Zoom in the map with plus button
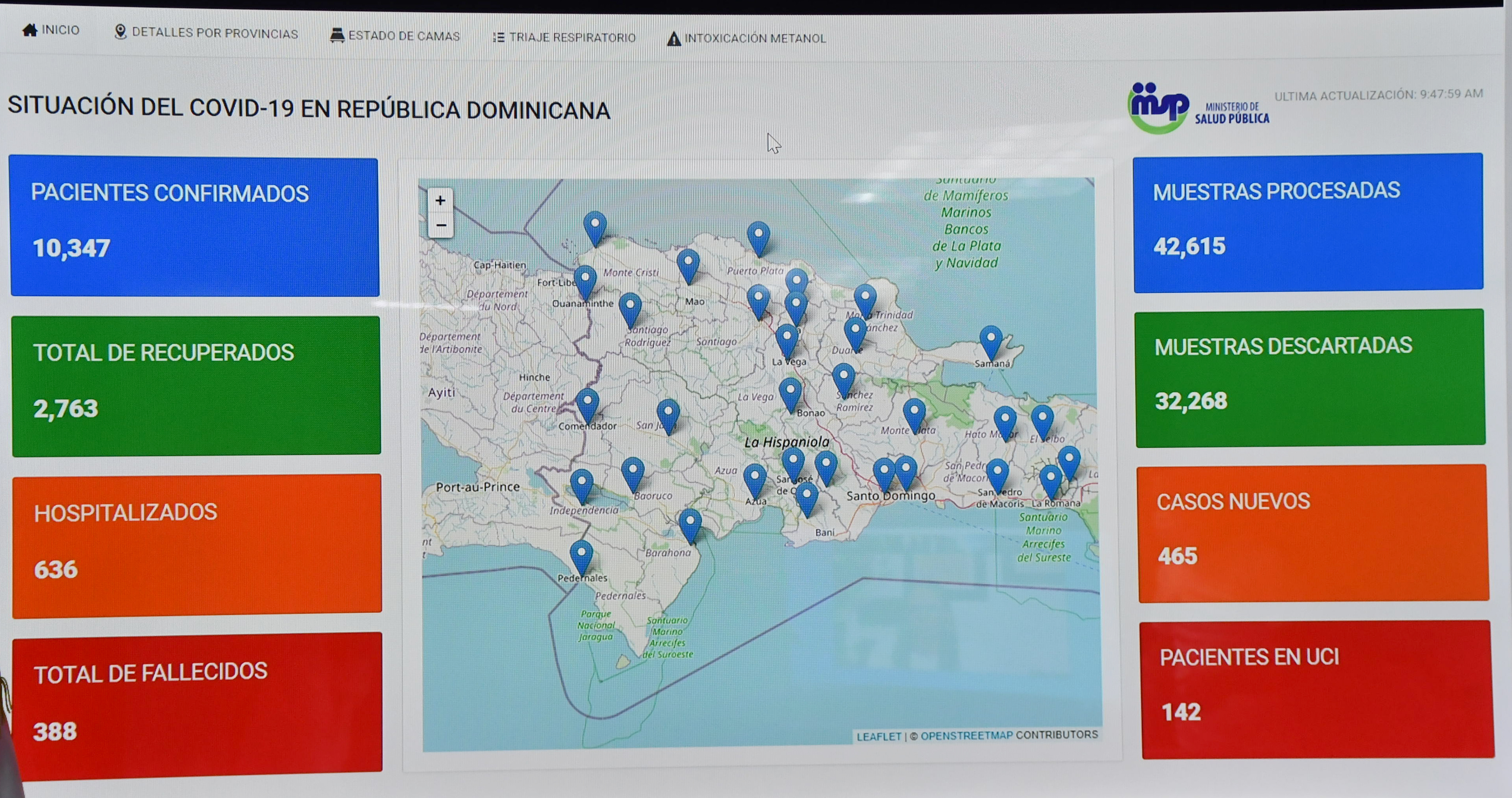This screenshot has height=798, width=1512. tap(440, 200)
